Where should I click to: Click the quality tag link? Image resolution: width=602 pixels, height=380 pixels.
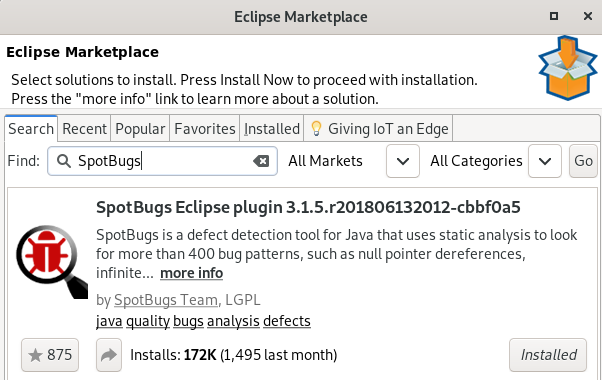[x=148, y=321]
